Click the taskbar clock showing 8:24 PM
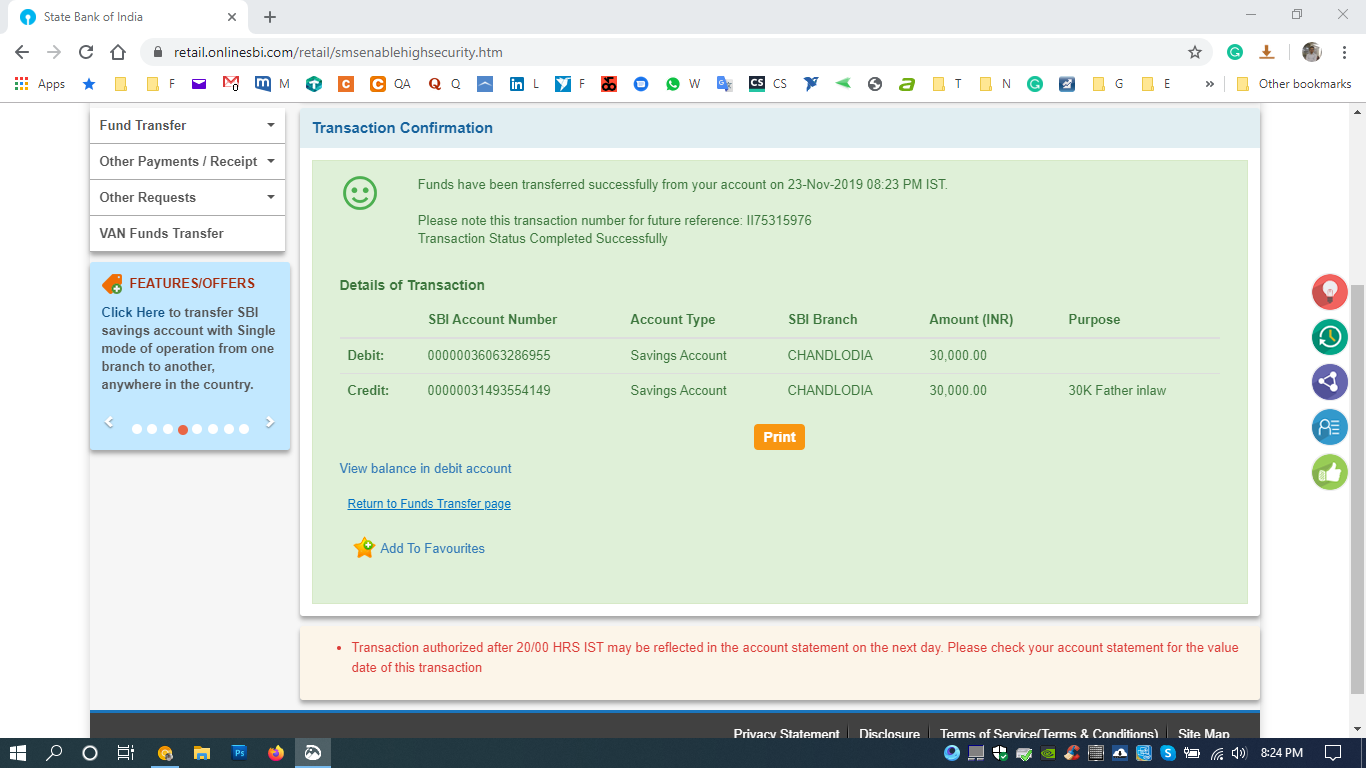1366x768 pixels. click(1280, 753)
